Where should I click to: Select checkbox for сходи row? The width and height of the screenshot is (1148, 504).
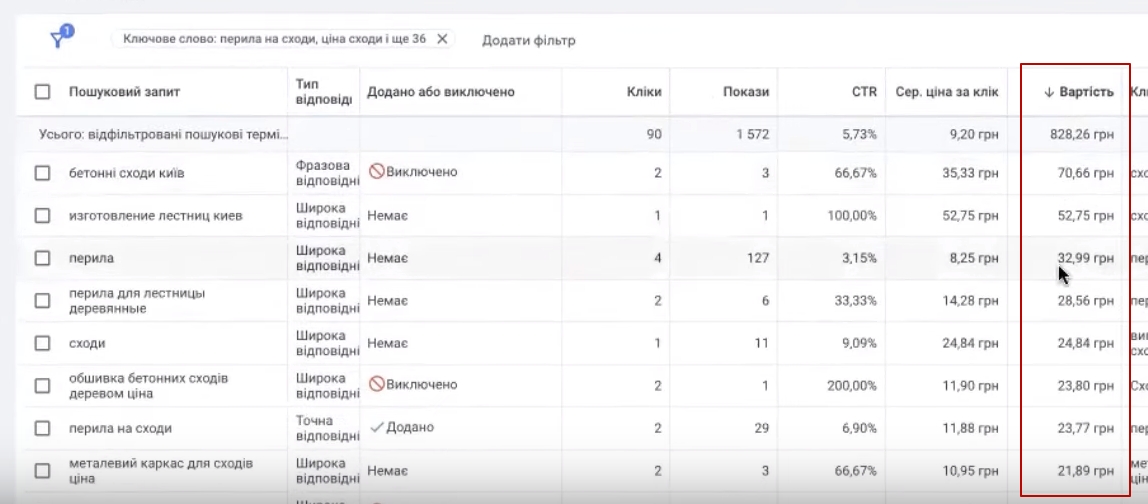42,343
